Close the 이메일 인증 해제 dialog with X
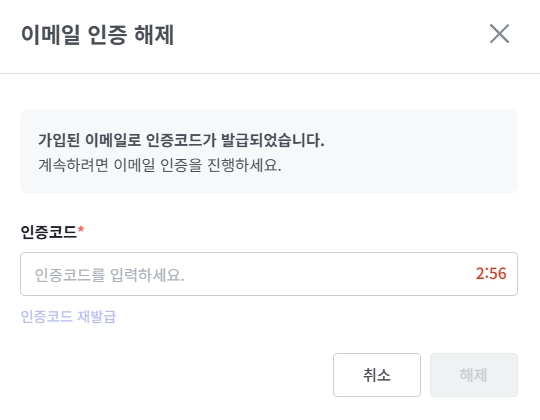This screenshot has height=420, width=540. pos(499,34)
